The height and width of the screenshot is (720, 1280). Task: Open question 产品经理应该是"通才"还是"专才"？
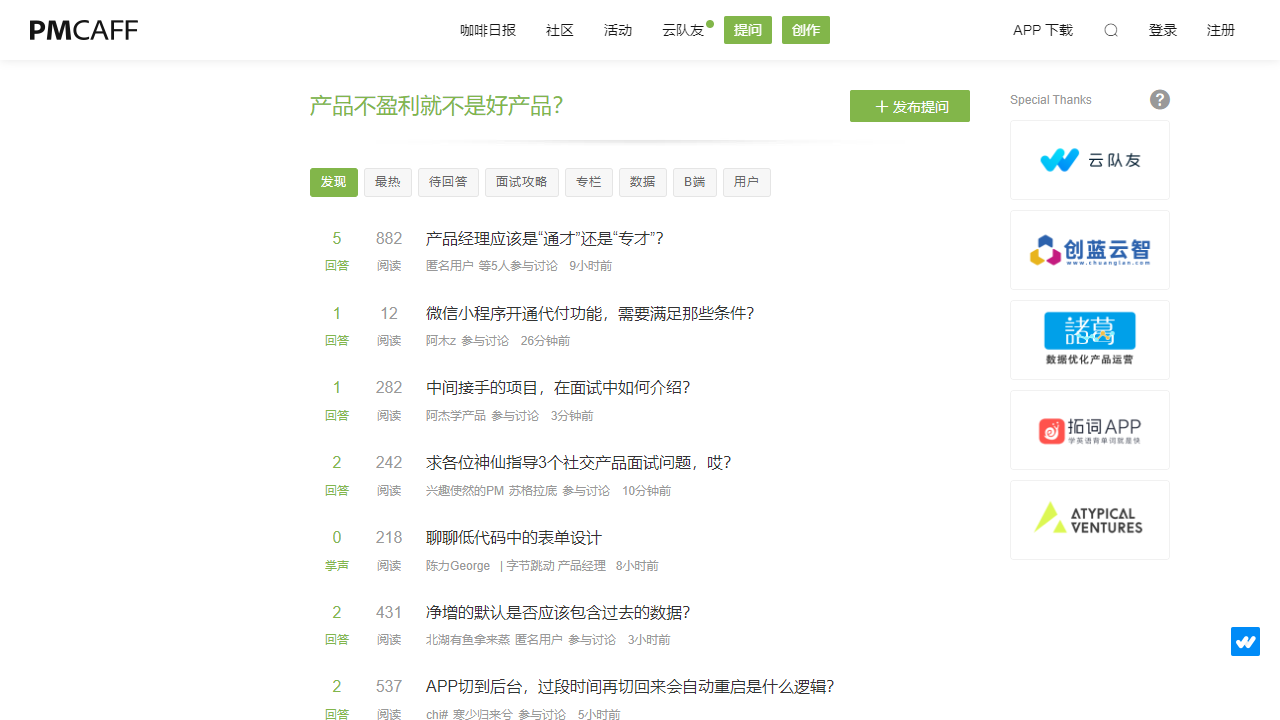tap(545, 239)
